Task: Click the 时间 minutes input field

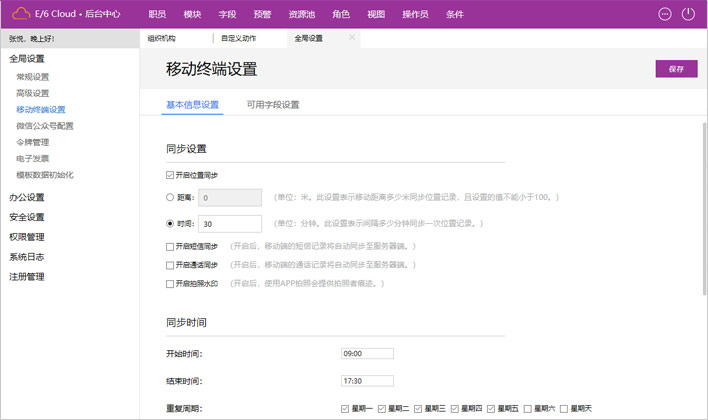Action: [231, 224]
